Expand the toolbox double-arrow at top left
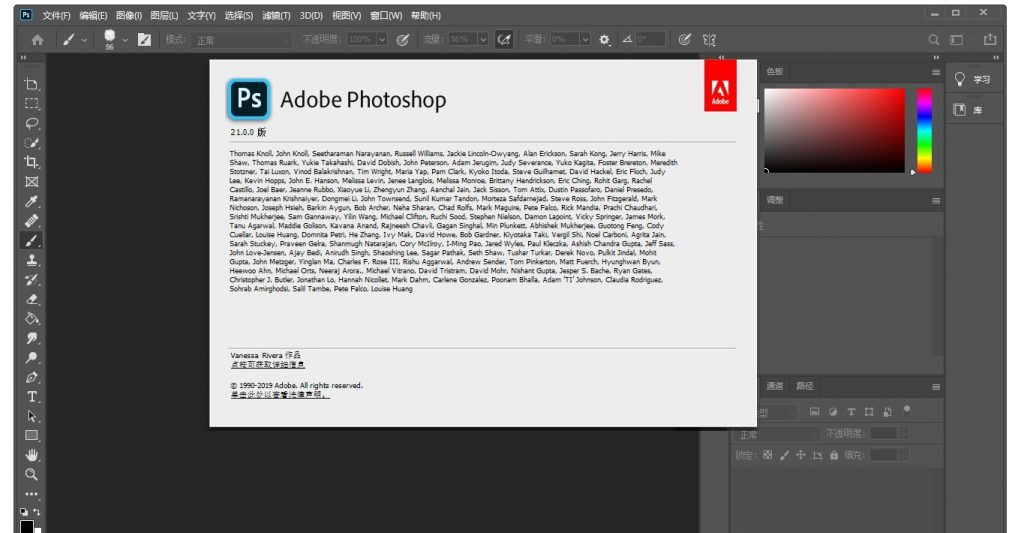1024x533 pixels. (x=24, y=58)
